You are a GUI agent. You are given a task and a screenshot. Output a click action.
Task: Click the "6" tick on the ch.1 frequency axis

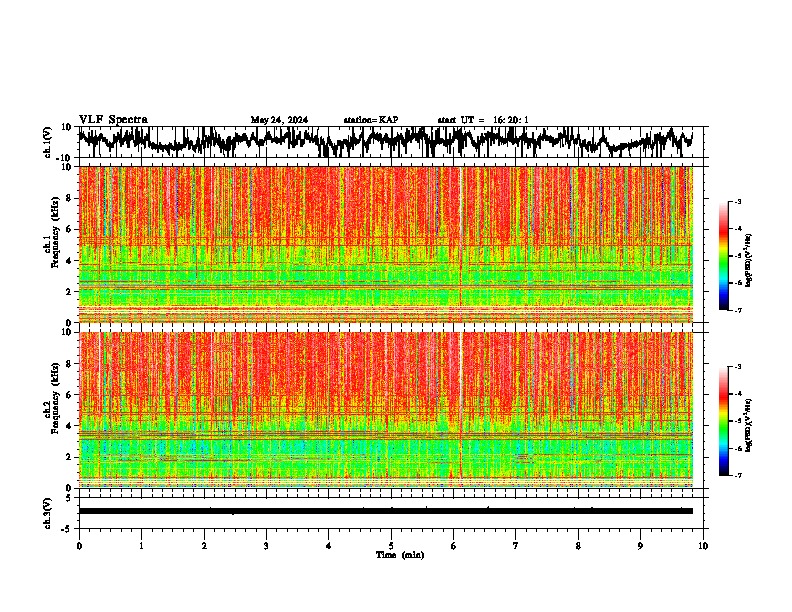click(69, 230)
